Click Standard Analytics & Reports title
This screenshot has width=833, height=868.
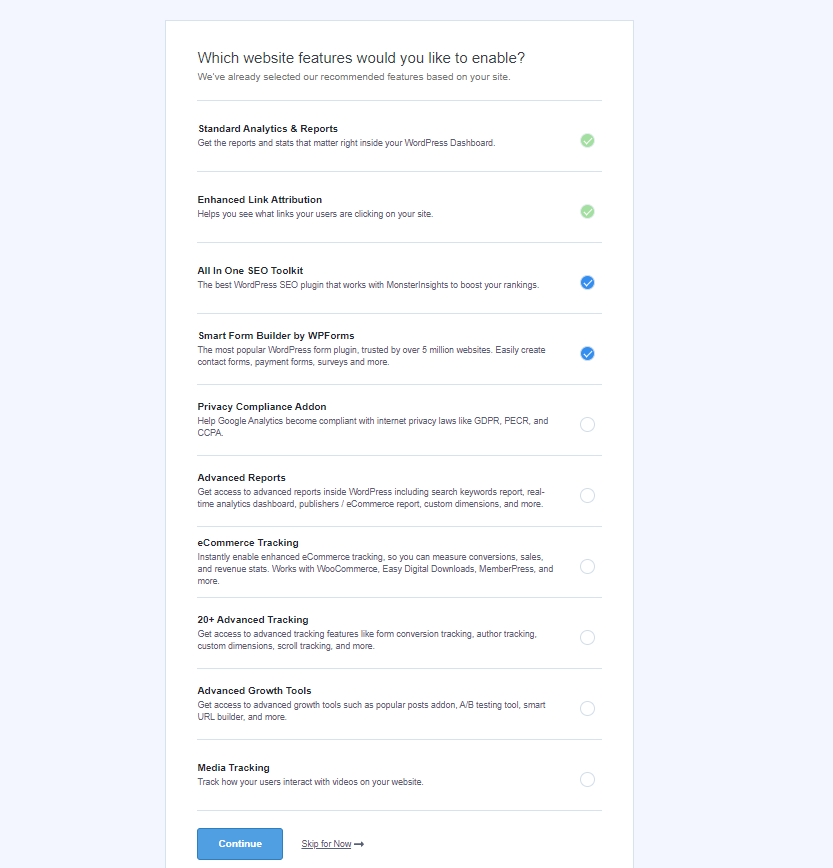point(268,128)
